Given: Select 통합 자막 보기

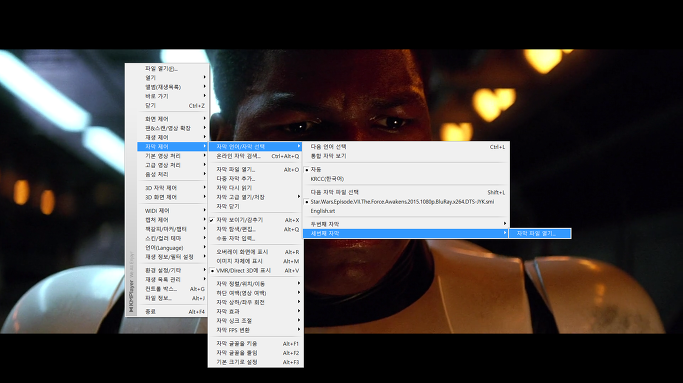Looking at the screenshot, I should 406,156.
